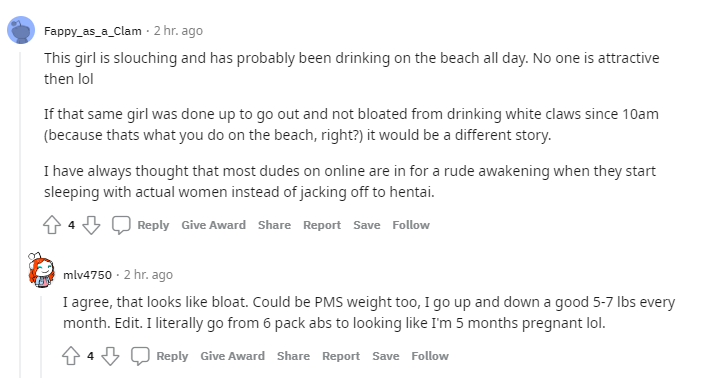Downvote mlv4750's reply
Viewport: 714px width, 378px height.
[110, 356]
